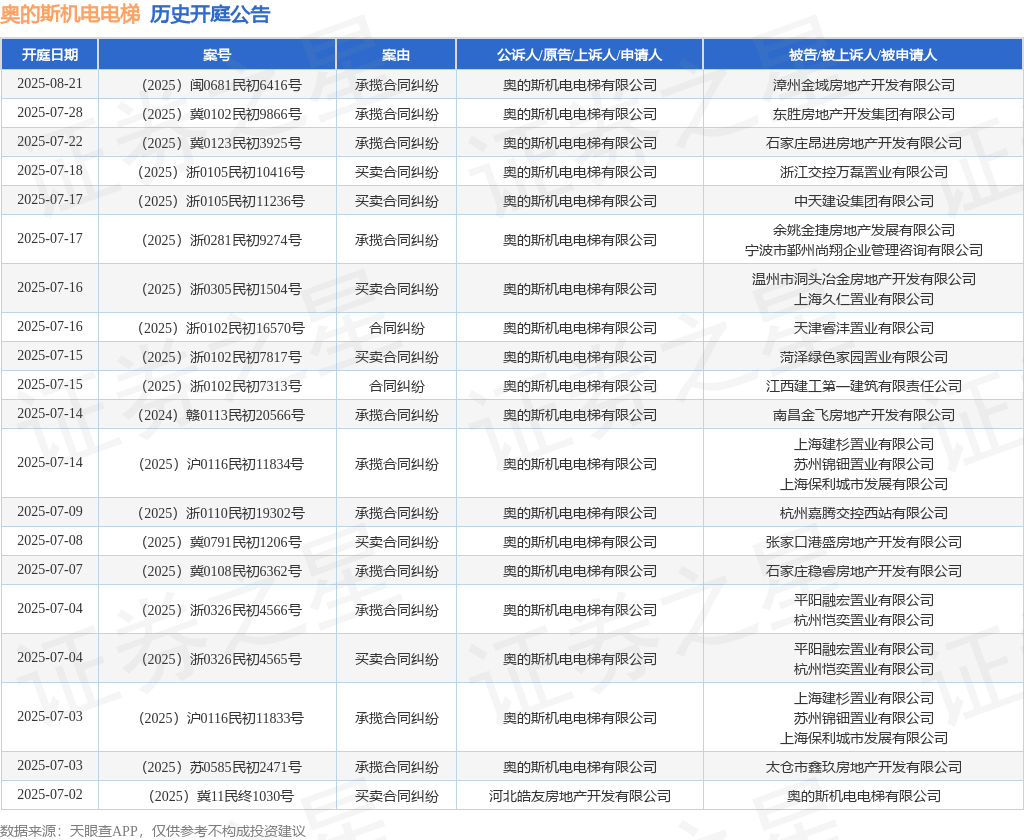
Task: Click defendant 江西建工第一建筑有限责任公司
Action: point(863,386)
